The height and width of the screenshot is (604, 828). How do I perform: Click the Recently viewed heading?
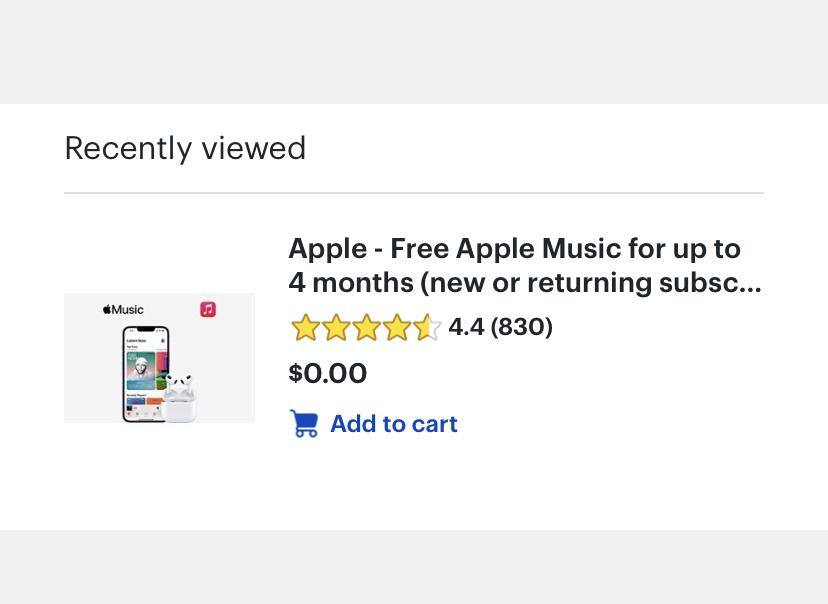click(185, 148)
